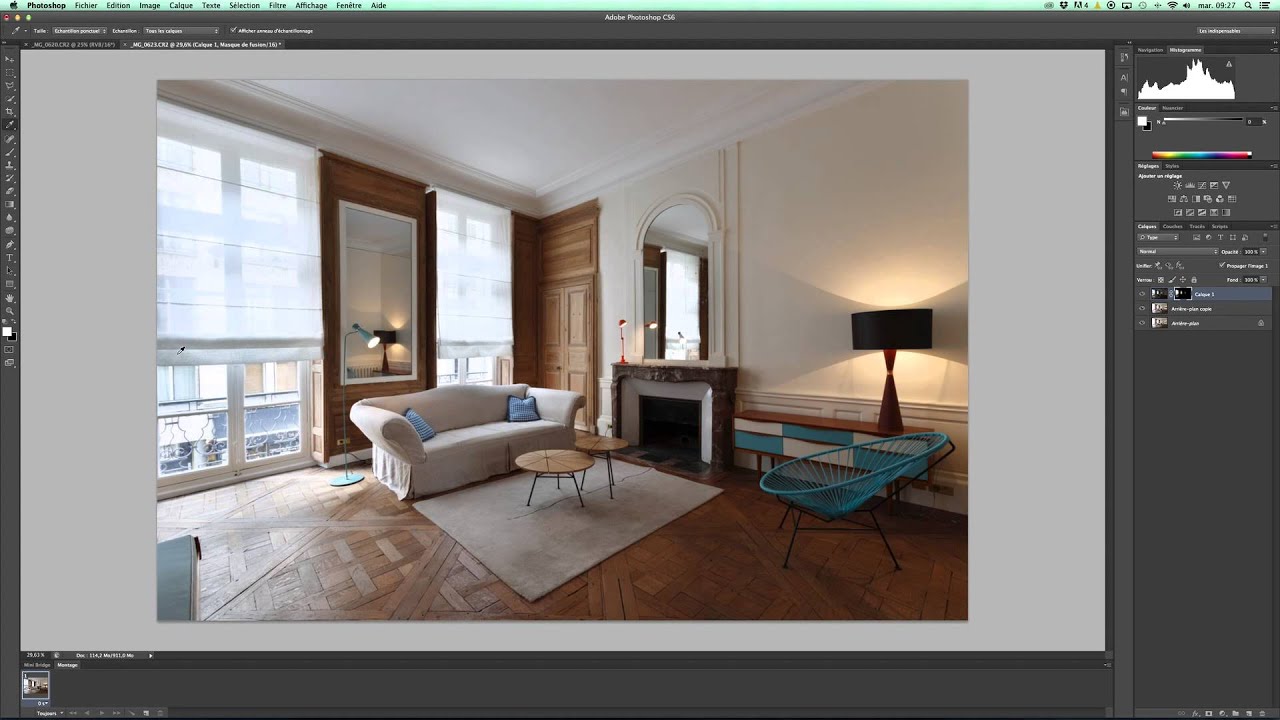Toggle Propager l'image 1 checkbox

tap(1222, 265)
